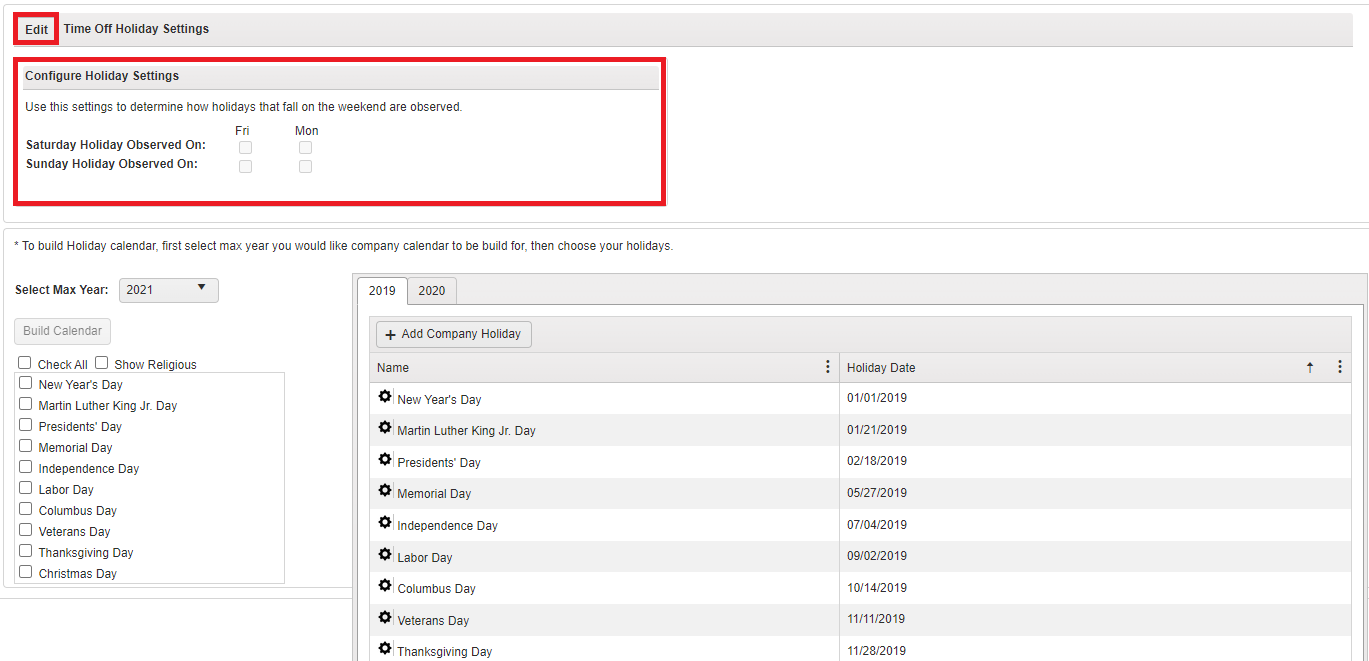Image resolution: width=1369 pixels, height=661 pixels.
Task: Switch to the 2020 tab
Action: [431, 290]
